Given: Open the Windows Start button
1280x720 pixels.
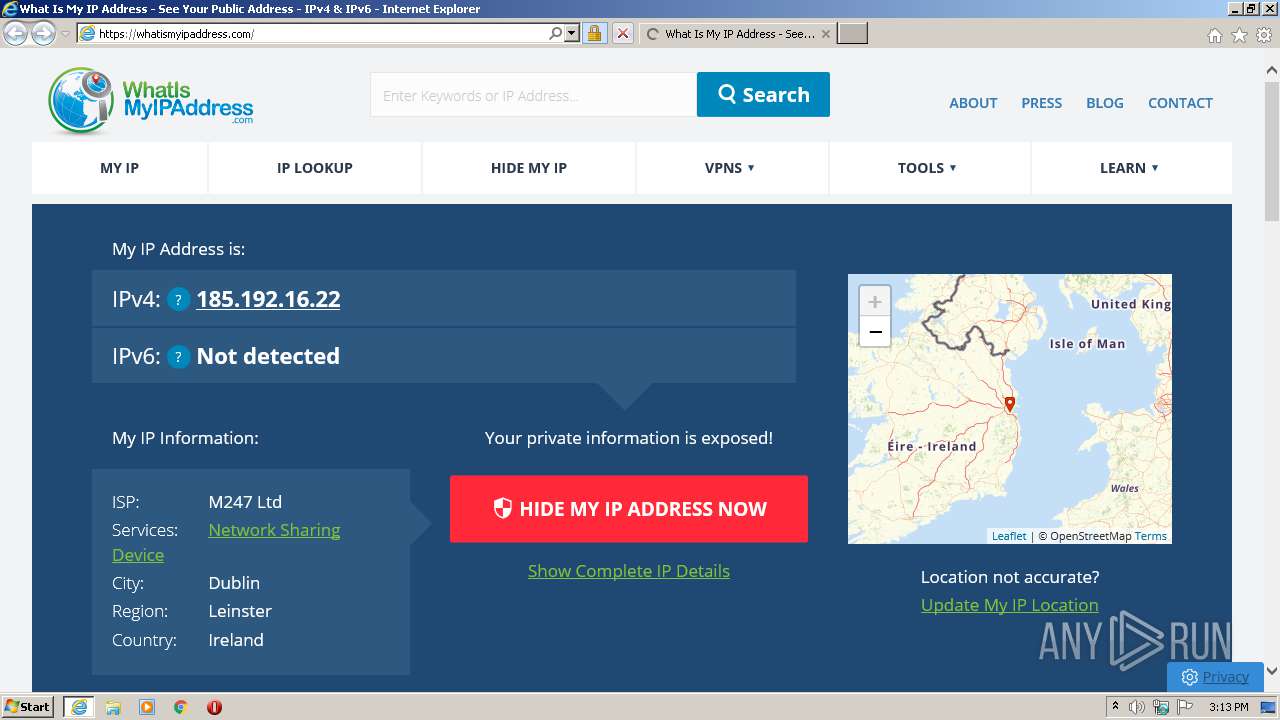Looking at the screenshot, I should (x=28, y=707).
